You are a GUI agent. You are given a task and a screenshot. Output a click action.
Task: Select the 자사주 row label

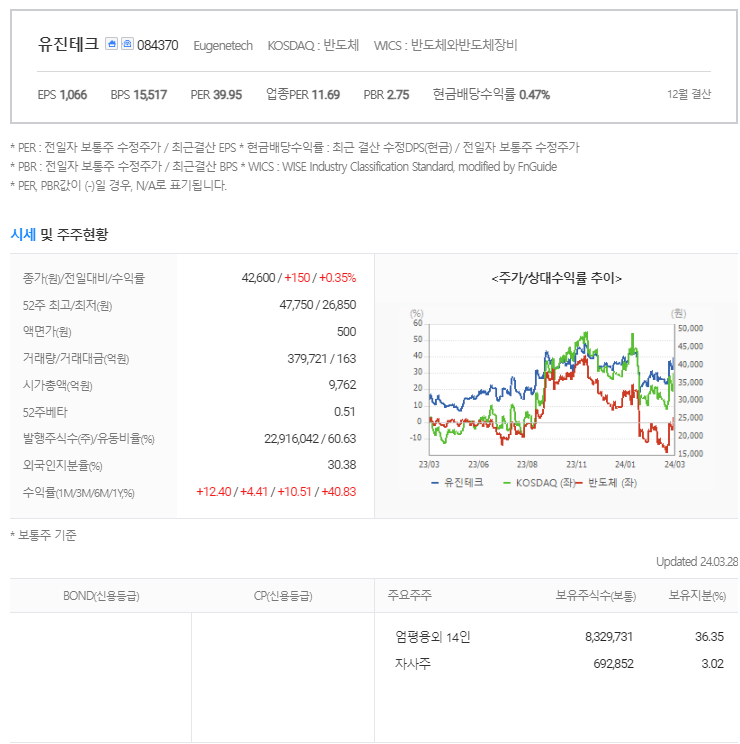(413, 663)
